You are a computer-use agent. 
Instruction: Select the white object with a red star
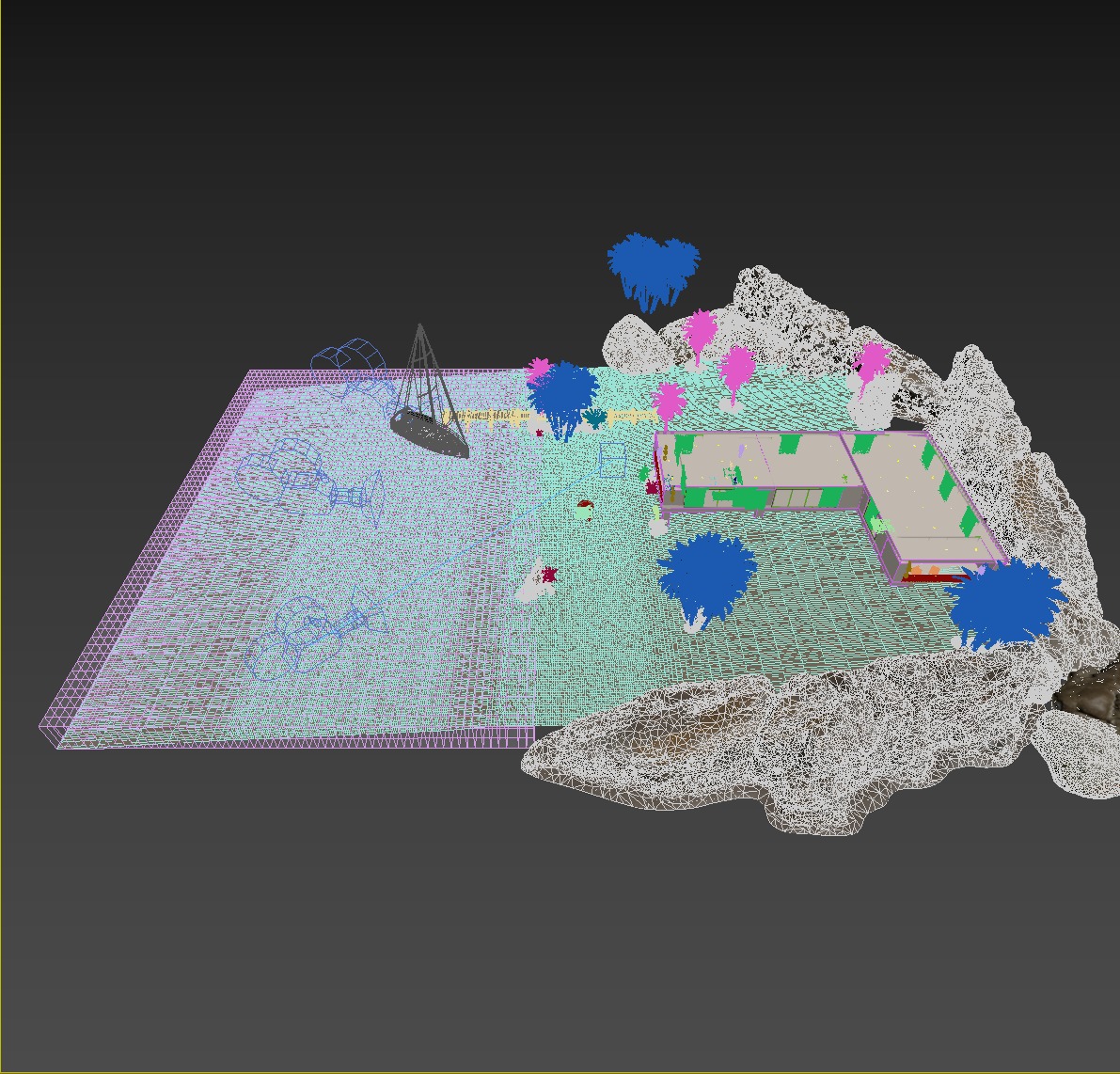(539, 580)
